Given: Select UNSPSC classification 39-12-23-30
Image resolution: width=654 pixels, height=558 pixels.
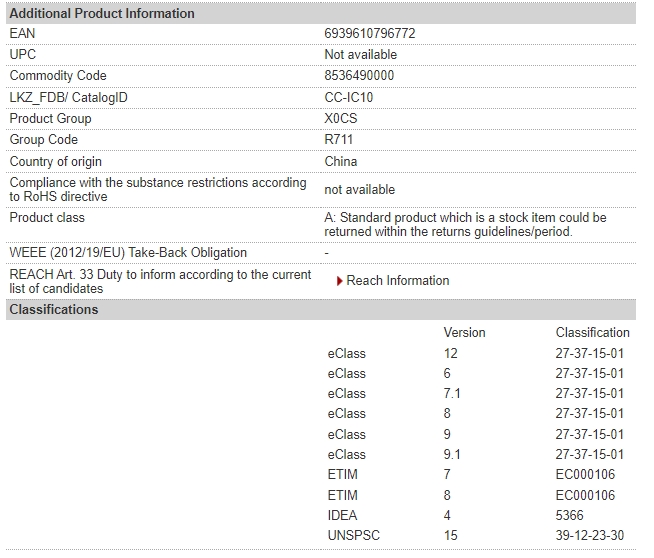Looking at the screenshot, I should pyautogui.click(x=590, y=535).
